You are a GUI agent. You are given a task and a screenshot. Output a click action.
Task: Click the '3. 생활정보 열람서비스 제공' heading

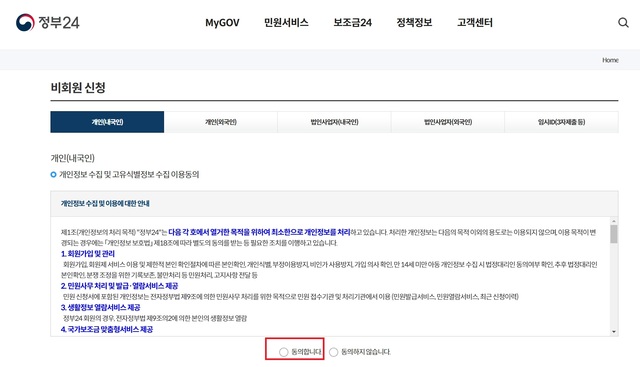[100, 307]
